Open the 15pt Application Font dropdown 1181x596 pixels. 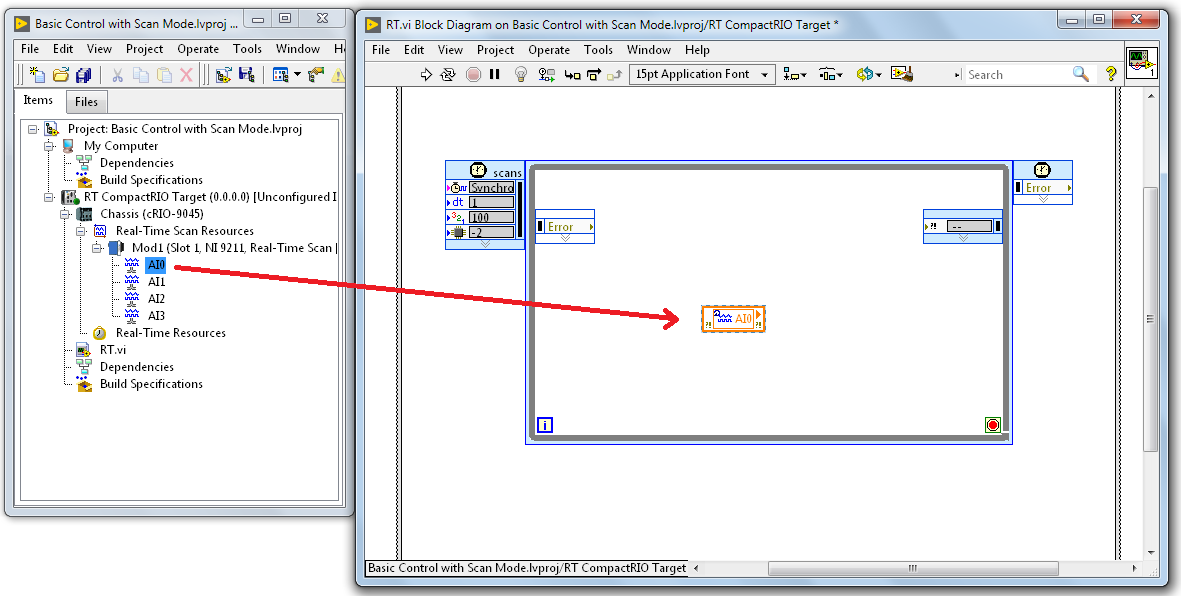tap(702, 74)
